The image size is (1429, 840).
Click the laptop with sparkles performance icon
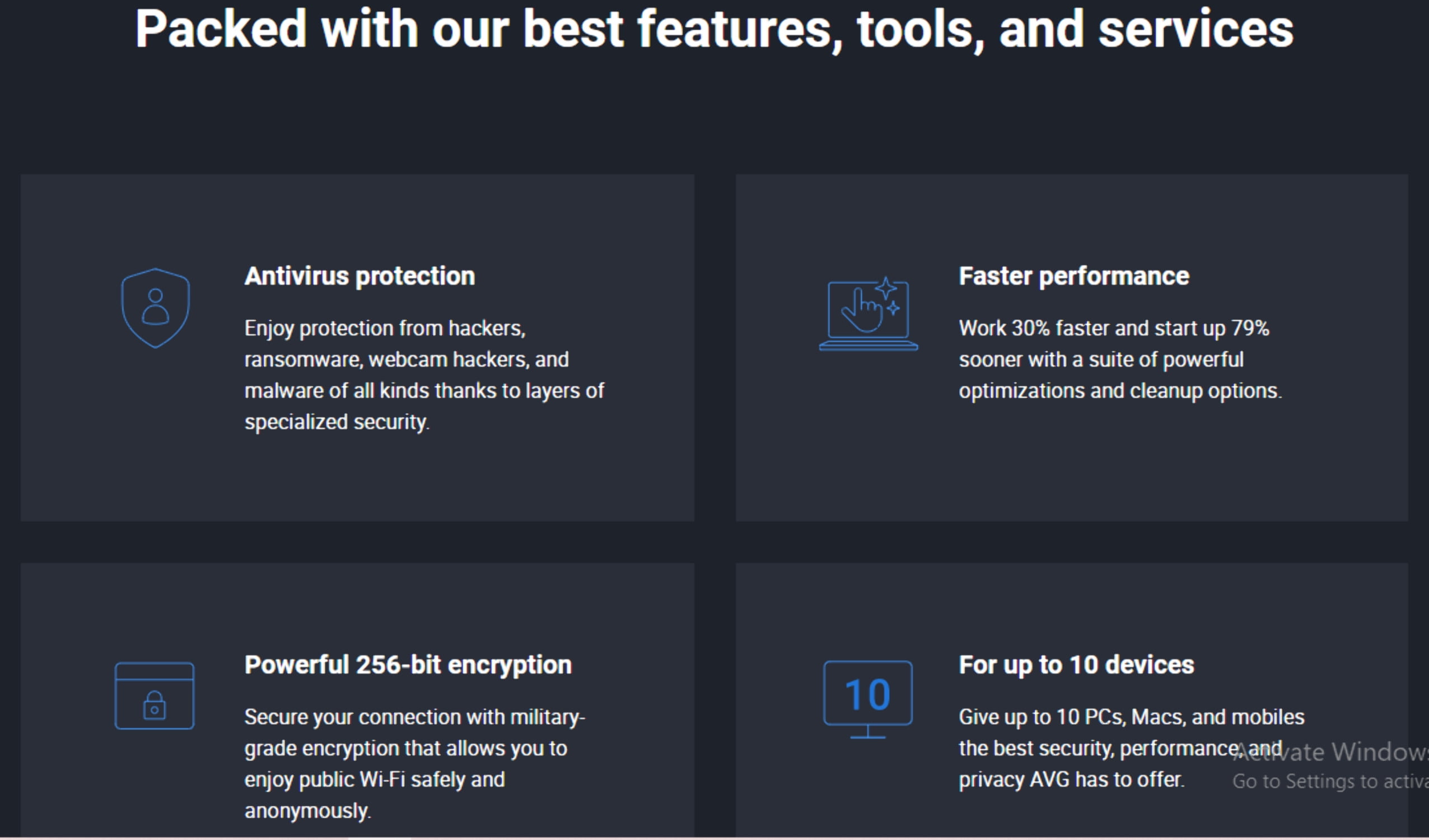pos(868,314)
